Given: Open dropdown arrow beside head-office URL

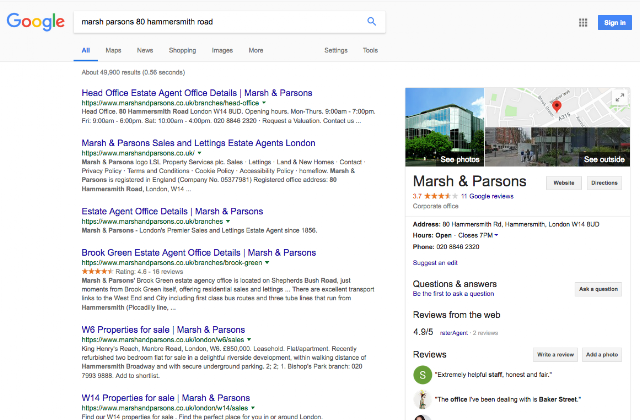Looking at the screenshot, I should (264, 103).
